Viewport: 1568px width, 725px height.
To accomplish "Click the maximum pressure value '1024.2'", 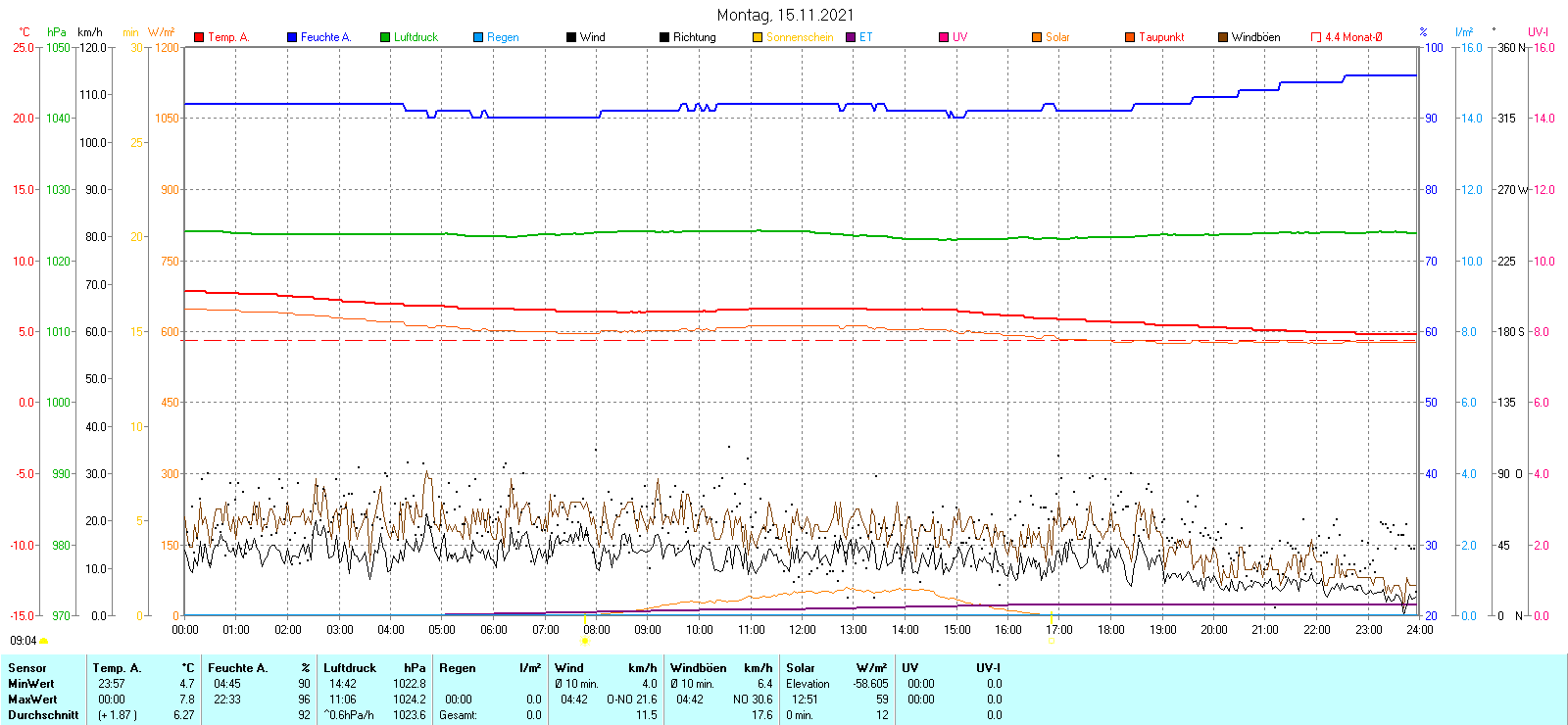I will 410,700.
